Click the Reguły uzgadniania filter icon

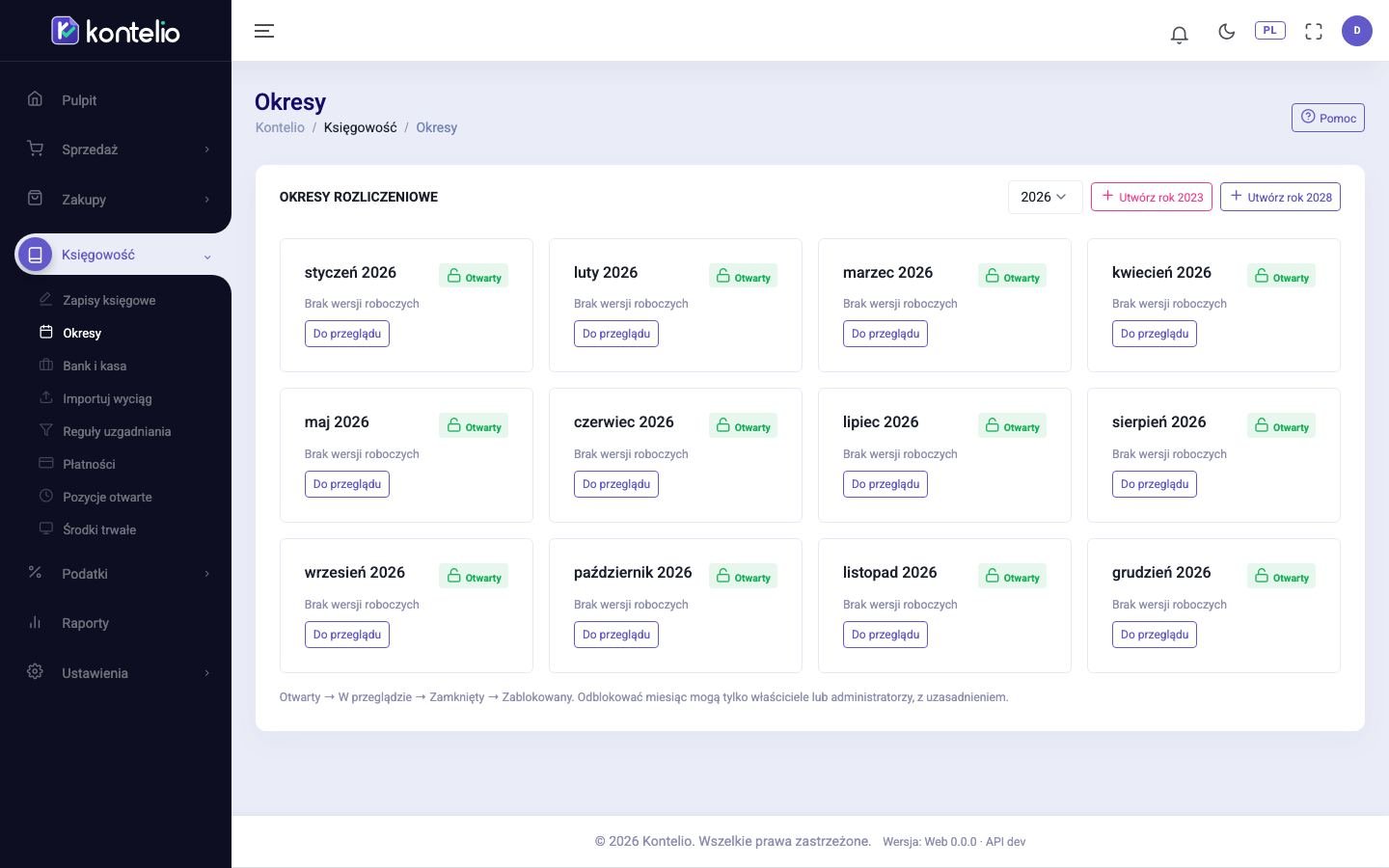point(45,430)
